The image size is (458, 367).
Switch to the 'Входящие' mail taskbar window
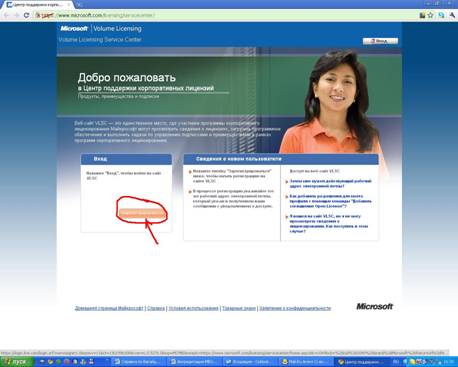250,362
